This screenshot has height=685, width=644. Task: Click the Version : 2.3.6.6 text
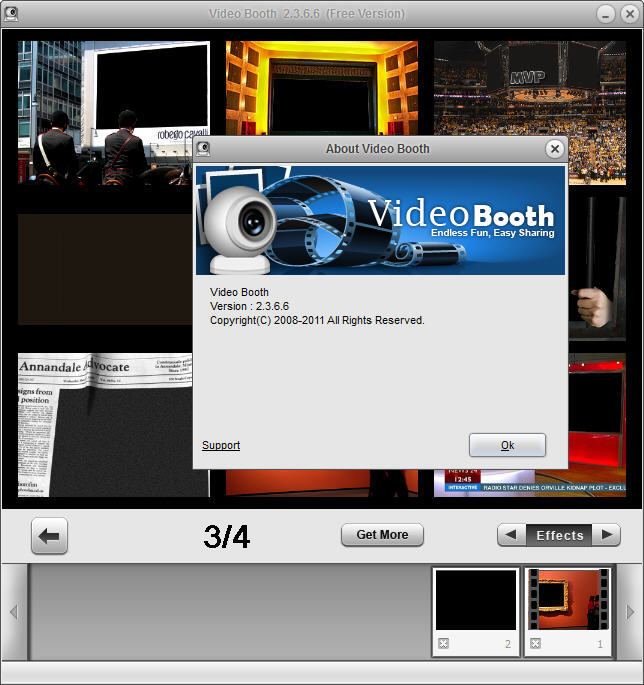pos(249,306)
